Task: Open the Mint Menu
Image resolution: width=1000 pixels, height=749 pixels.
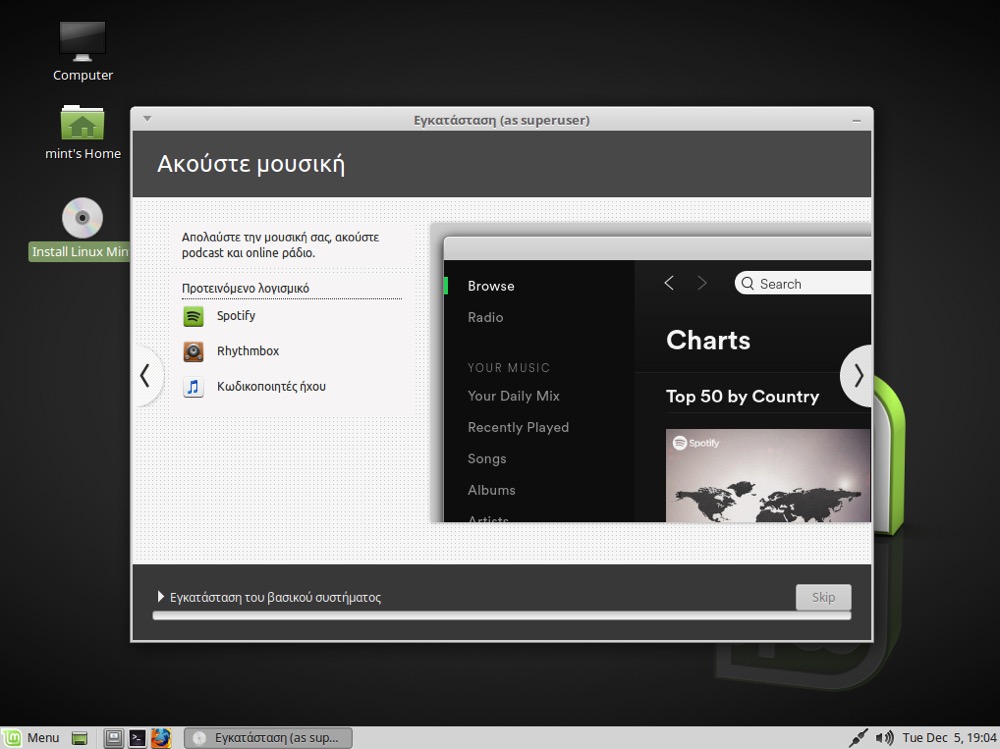Action: point(31,738)
